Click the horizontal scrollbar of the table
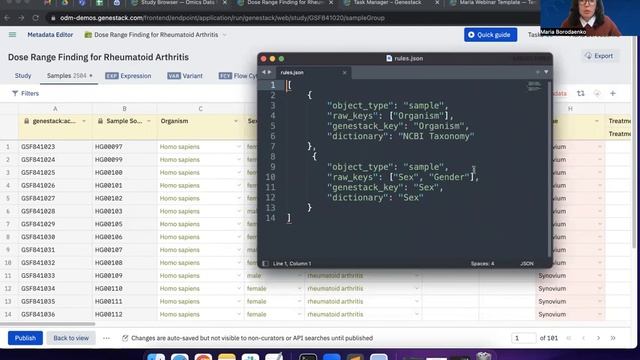 tap(48, 324)
